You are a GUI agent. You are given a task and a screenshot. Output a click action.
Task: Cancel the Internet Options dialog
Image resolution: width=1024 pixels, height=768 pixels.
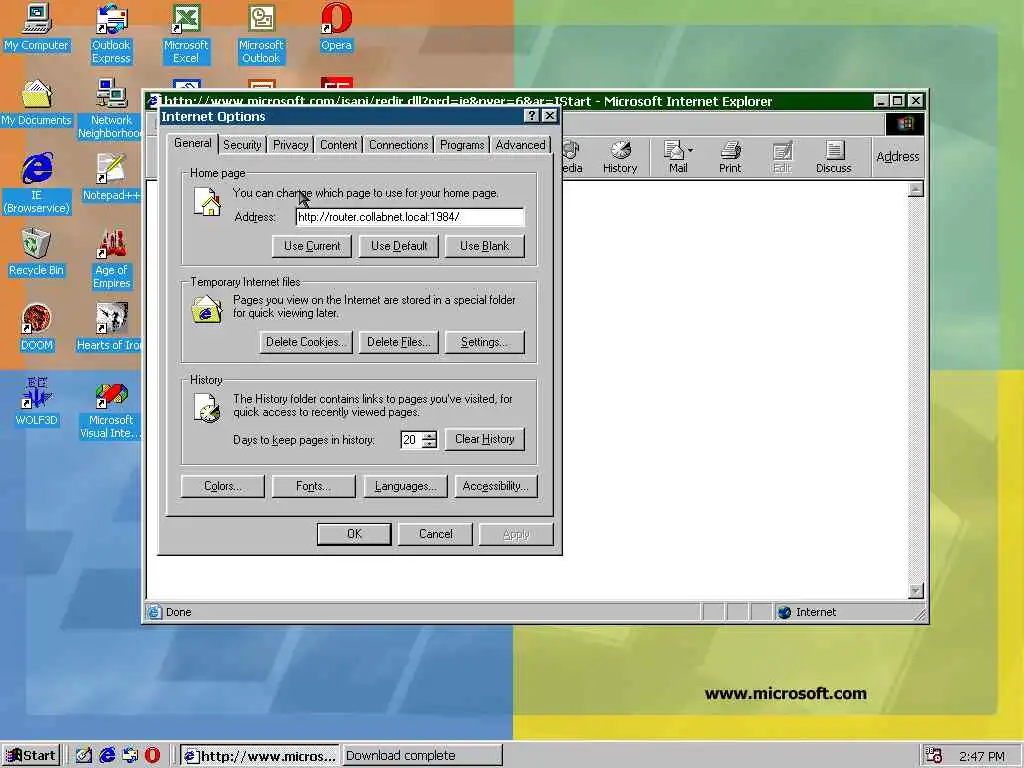tap(436, 534)
